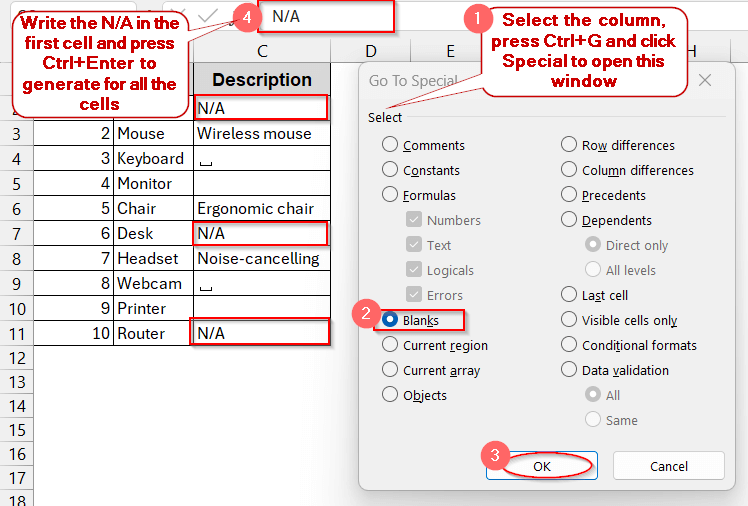Choose the Constants radio option

point(390,170)
